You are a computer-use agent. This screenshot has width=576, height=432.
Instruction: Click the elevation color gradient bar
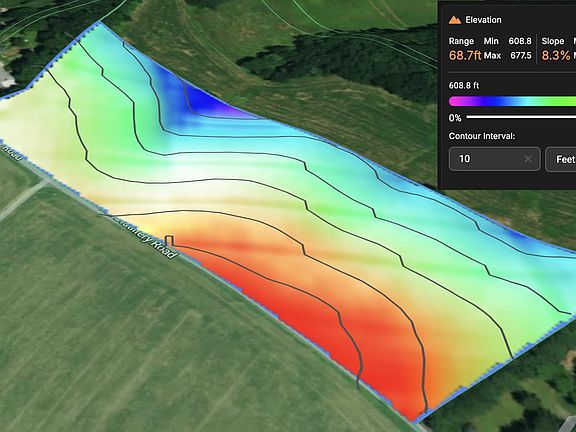click(x=512, y=101)
